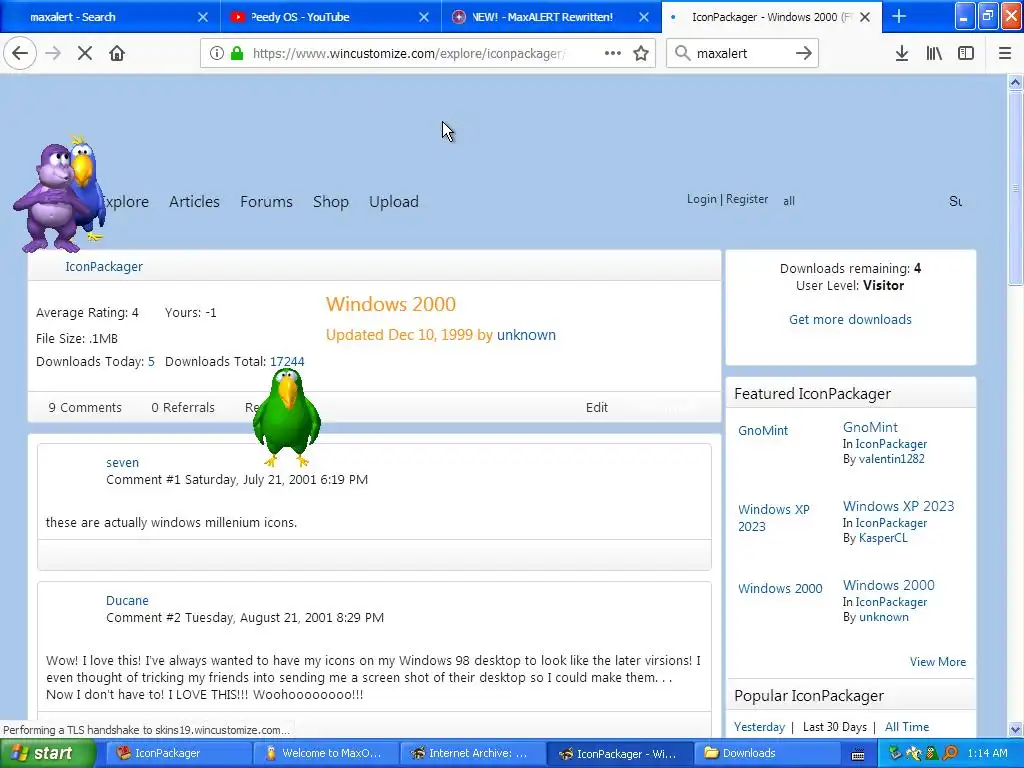Open Downloads folder taskbar window

(x=767, y=753)
